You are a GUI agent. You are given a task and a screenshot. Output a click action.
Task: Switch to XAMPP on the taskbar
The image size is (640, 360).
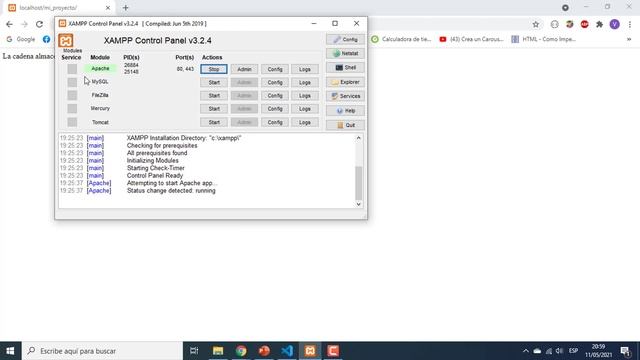310,351
